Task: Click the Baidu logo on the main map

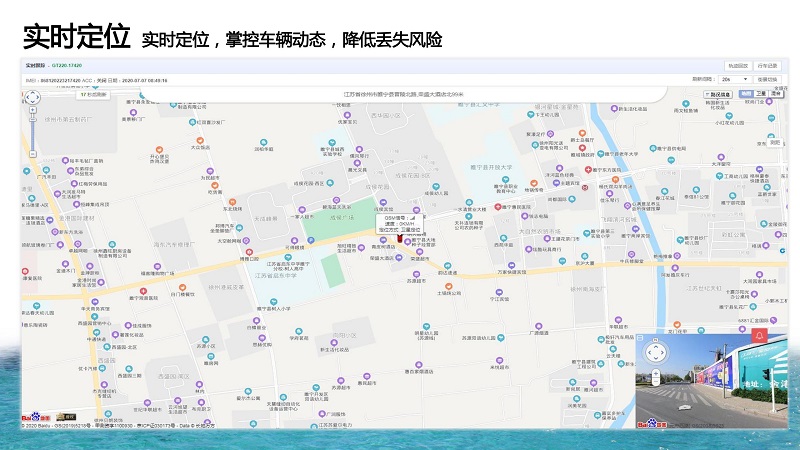Action: [x=36, y=417]
